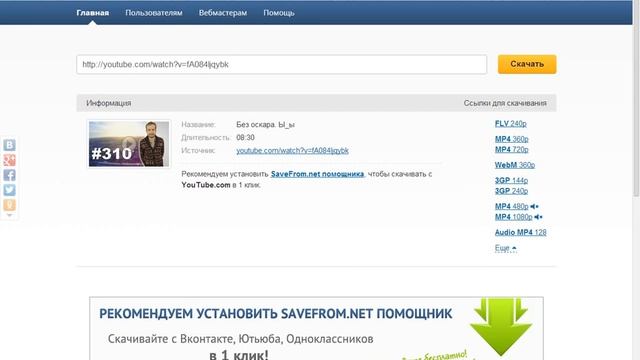Viewport: 640px width, 360px height.
Task: Share via the VKontakte sidebar icon
Action: pyautogui.click(x=9, y=145)
